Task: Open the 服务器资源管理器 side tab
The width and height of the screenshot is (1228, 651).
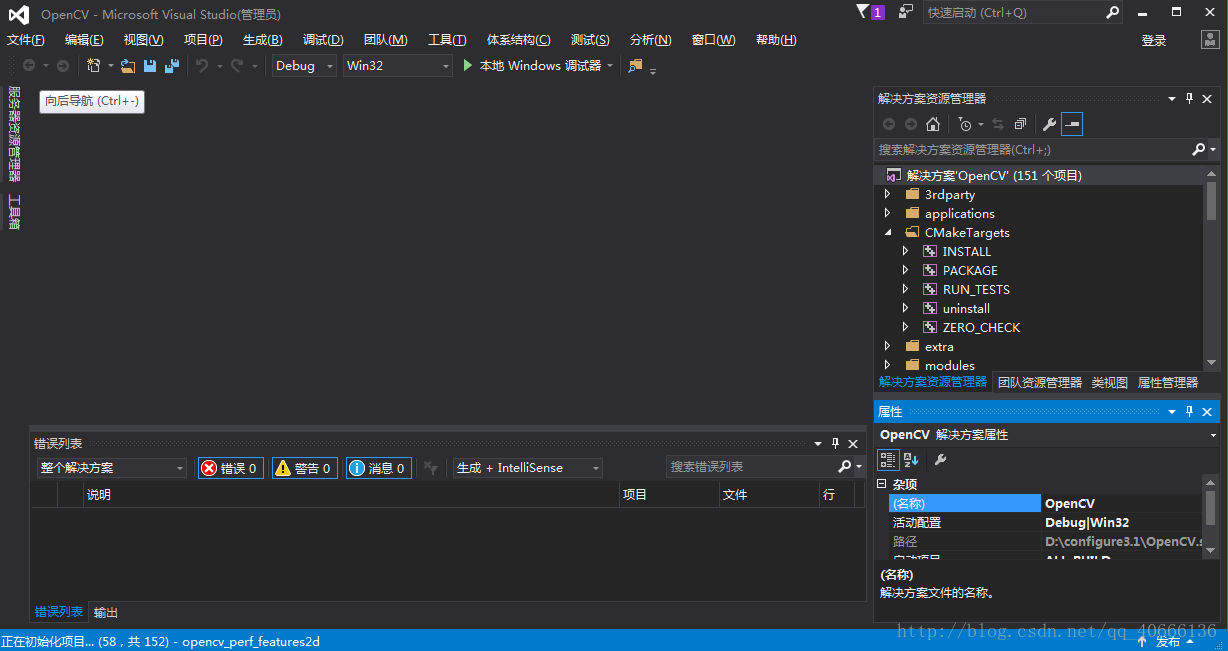Action: coord(14,134)
